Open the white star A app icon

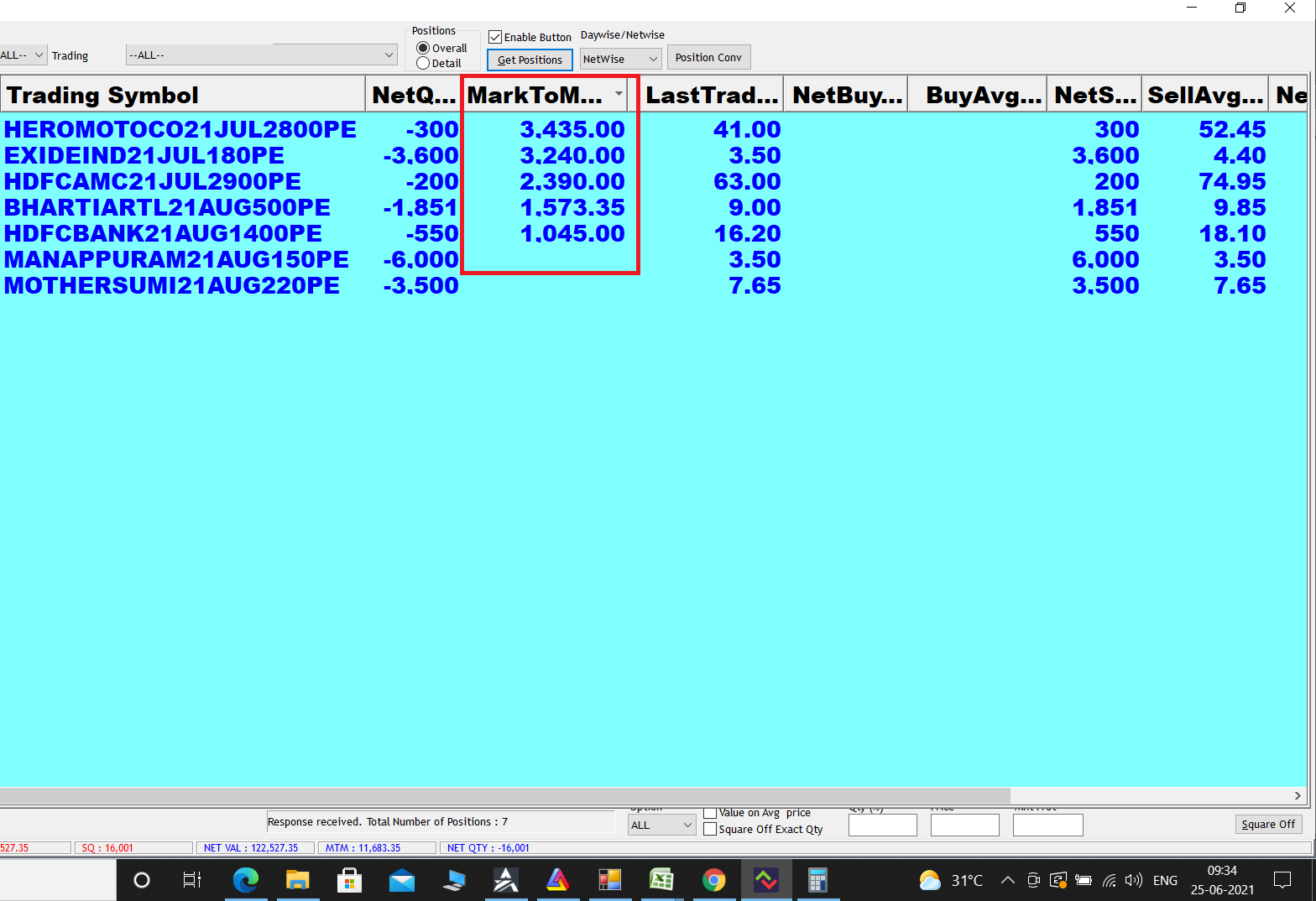(x=506, y=880)
